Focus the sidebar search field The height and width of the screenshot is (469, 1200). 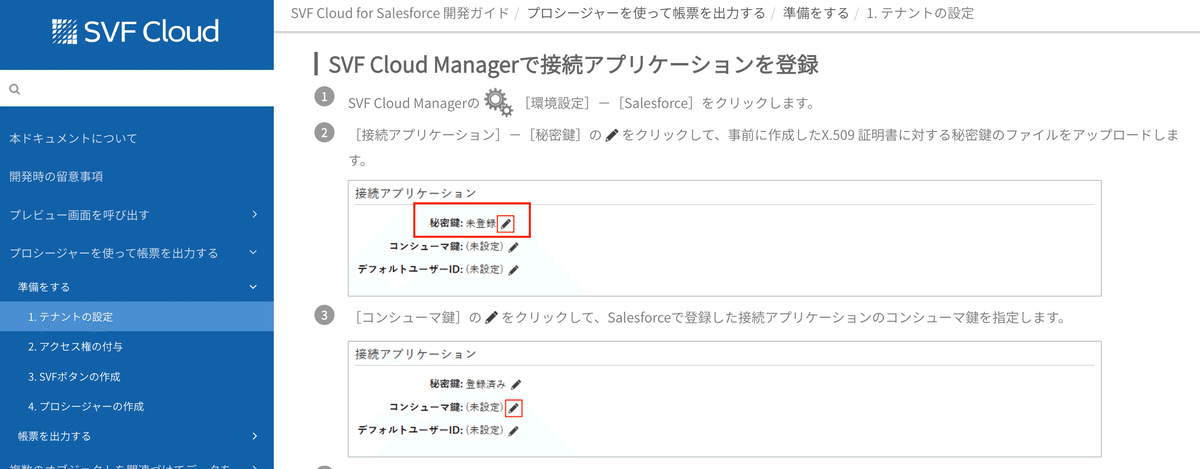(137, 89)
